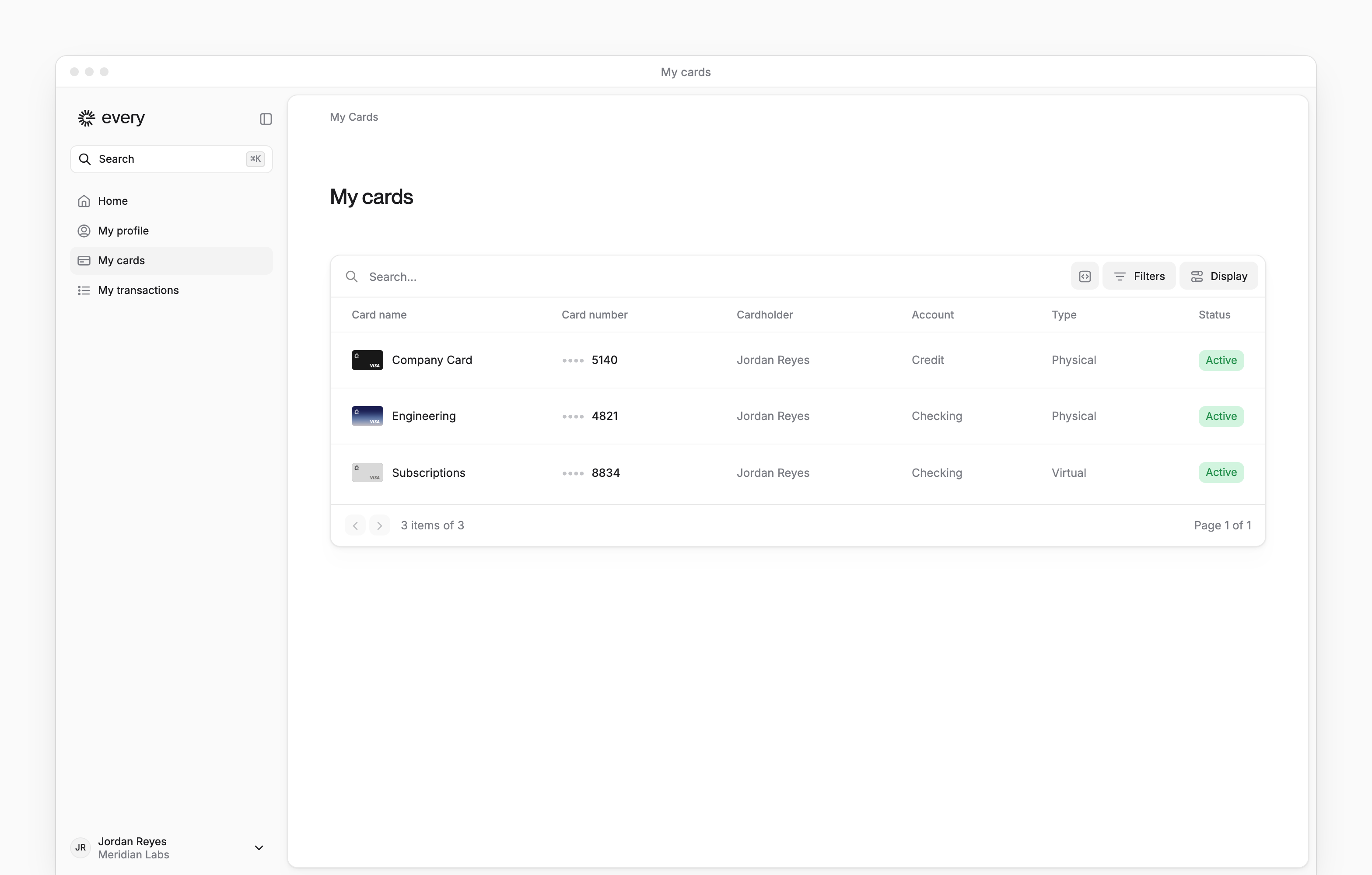Screen dimensions: 1372x875
Task: Open the Company Card row
Action: [x=798, y=360]
